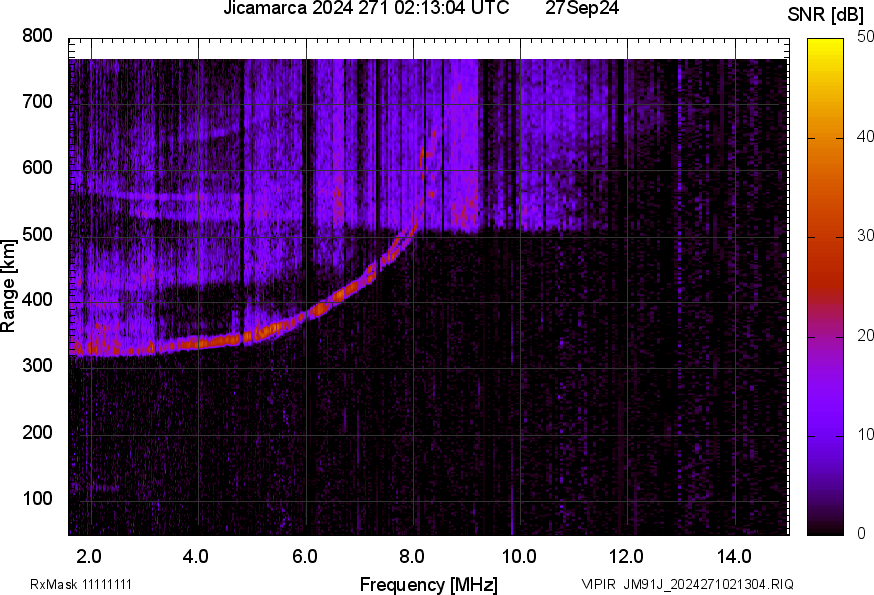Click the yellow top of the SNR colorbar
This screenshot has height=595, width=874.
(x=825, y=45)
